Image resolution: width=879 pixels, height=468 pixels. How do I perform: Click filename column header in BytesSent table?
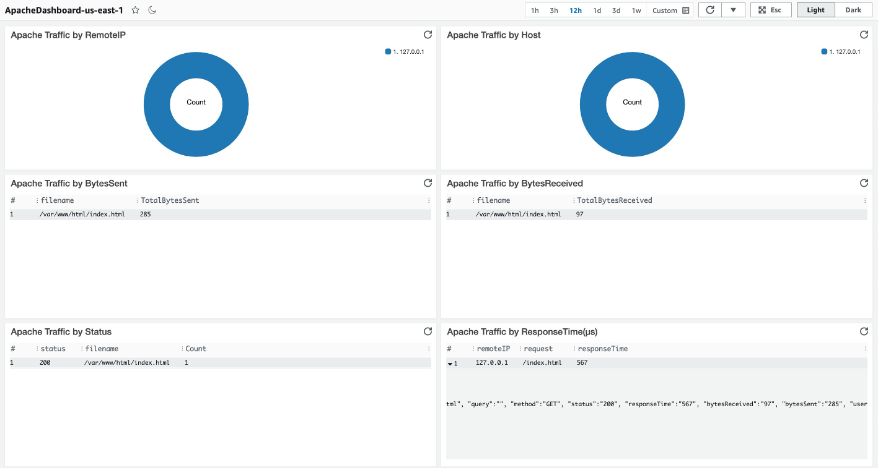click(57, 200)
